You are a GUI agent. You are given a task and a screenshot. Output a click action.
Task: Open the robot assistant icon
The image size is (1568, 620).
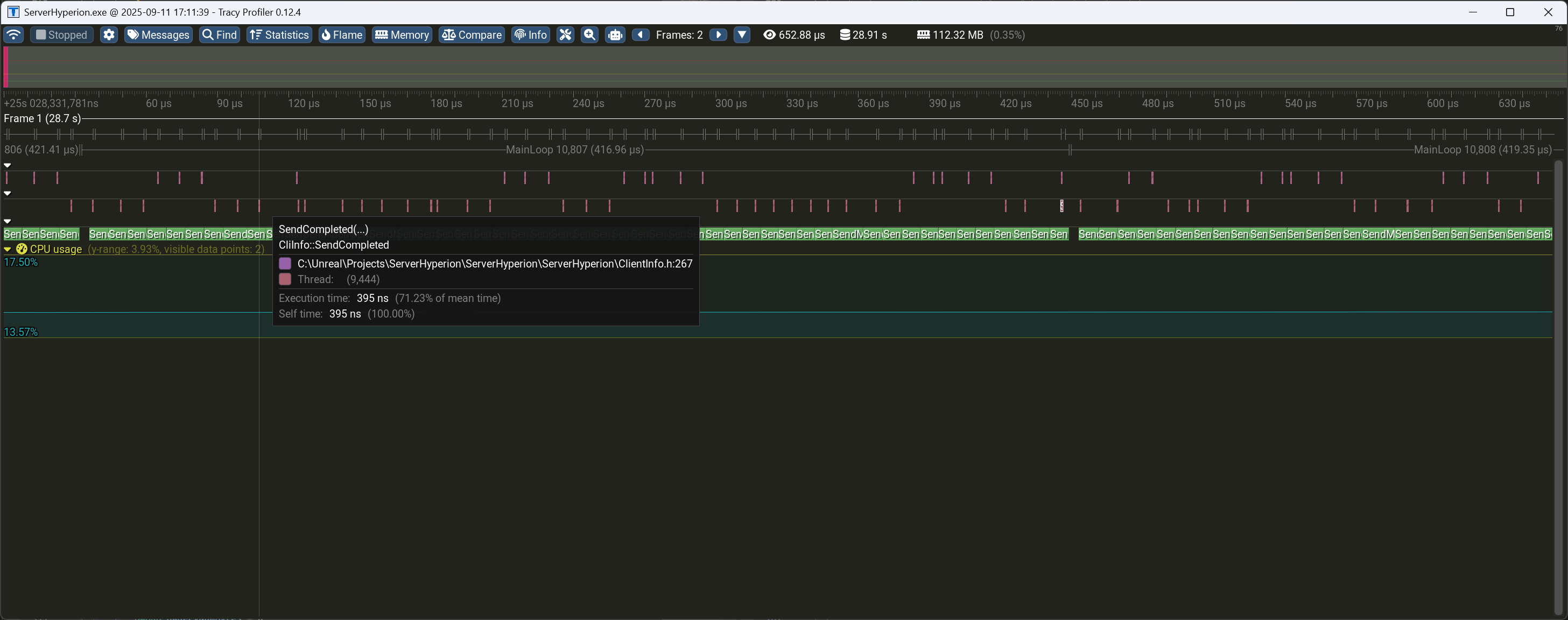pos(615,34)
